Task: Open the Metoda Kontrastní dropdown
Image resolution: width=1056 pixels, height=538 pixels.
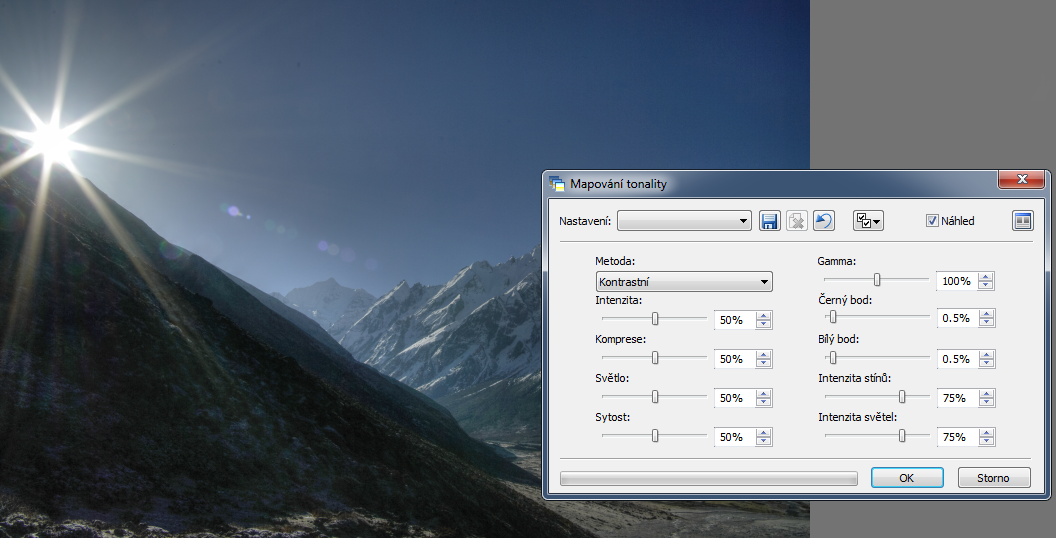Action: tap(684, 282)
